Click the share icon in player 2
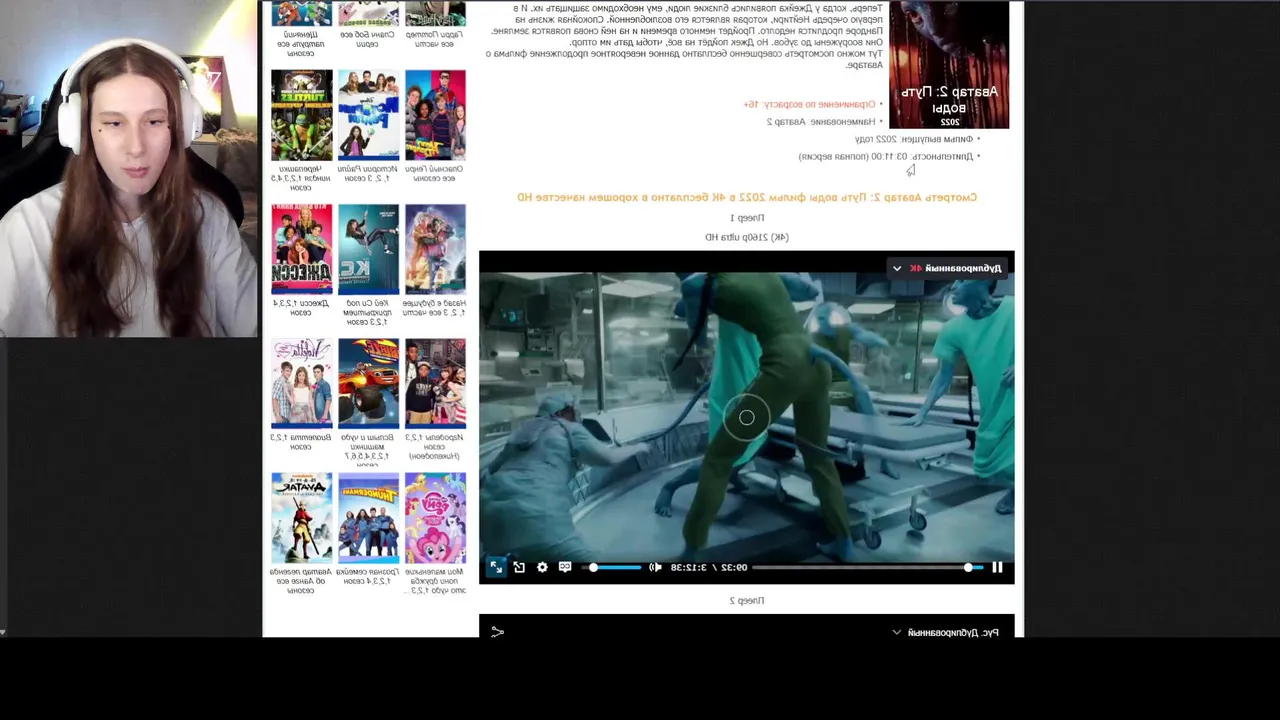This screenshot has width=1280, height=720. [497, 632]
